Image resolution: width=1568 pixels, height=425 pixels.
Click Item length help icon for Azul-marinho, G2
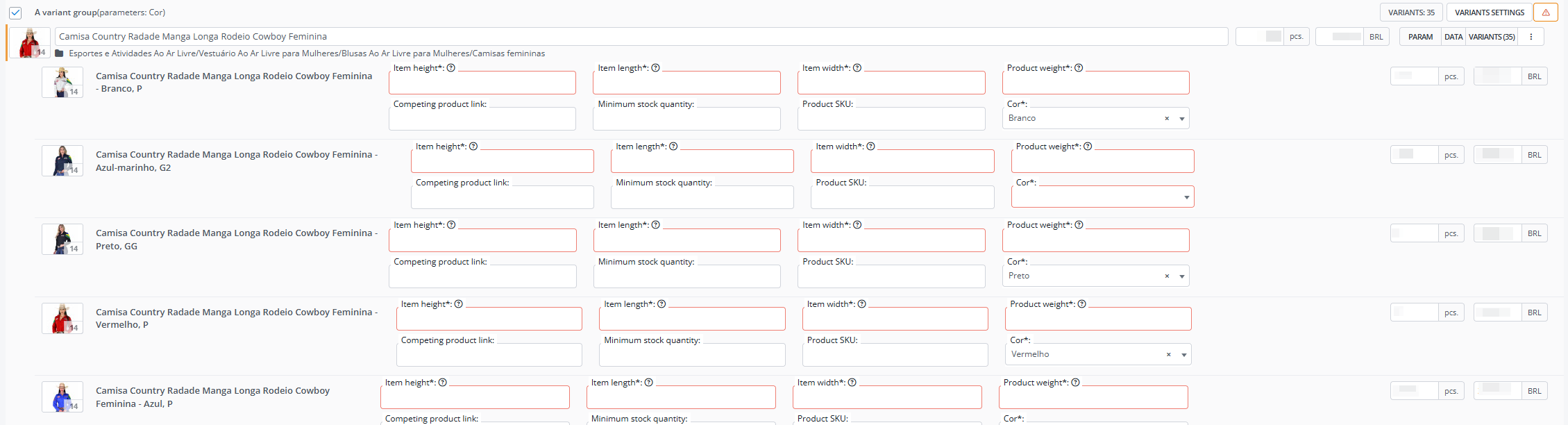coord(673,147)
